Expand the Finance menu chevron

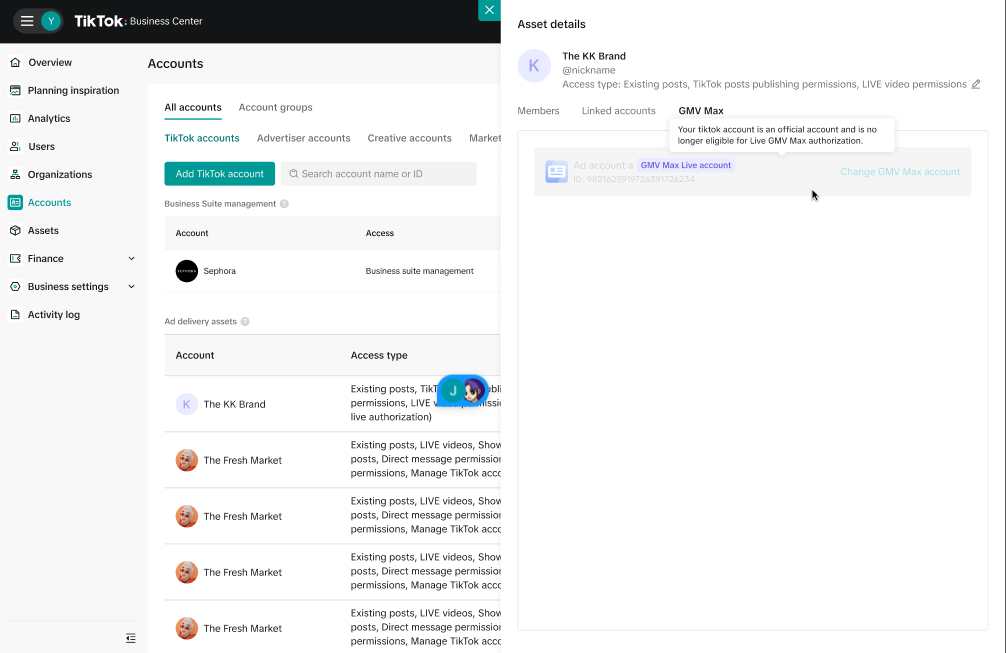(132, 259)
